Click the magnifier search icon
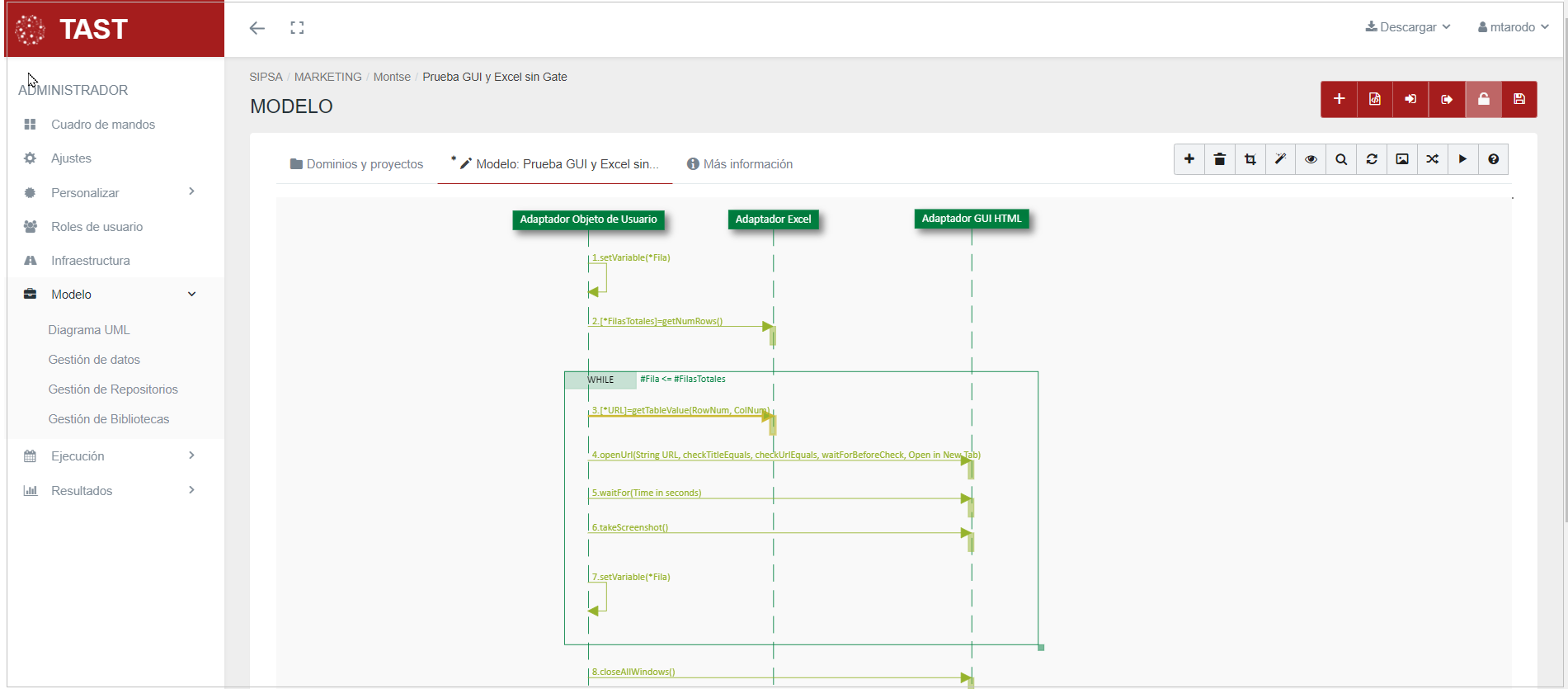The width and height of the screenshot is (1568, 689). [x=1341, y=159]
